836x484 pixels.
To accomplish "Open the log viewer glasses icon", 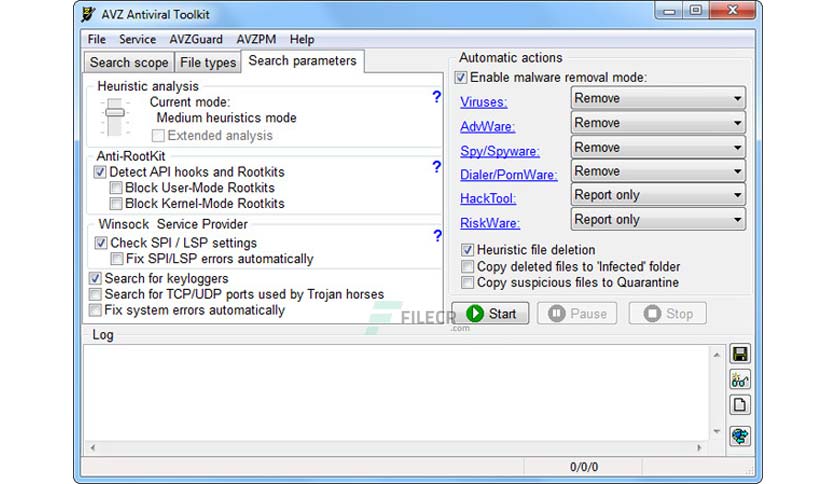I will click(x=739, y=380).
